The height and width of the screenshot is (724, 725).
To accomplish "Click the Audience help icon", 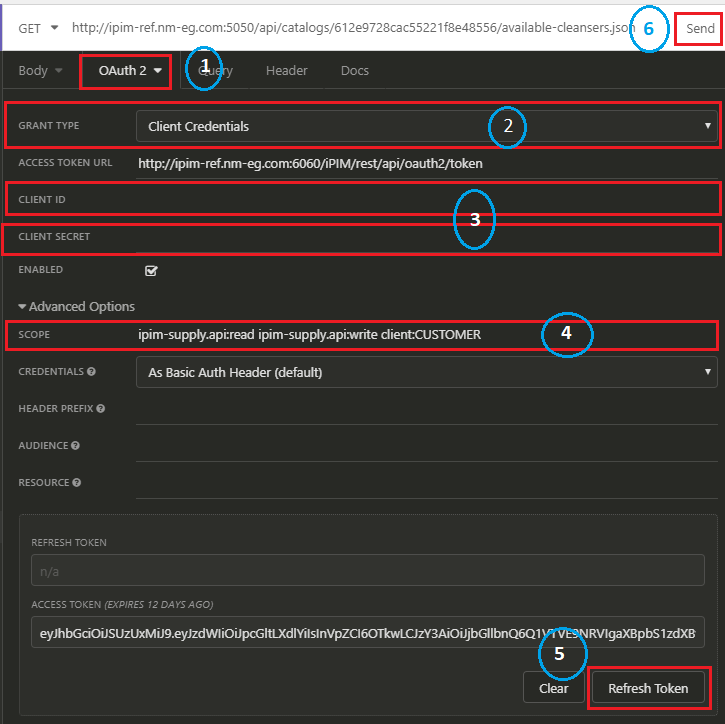I will coord(76,446).
